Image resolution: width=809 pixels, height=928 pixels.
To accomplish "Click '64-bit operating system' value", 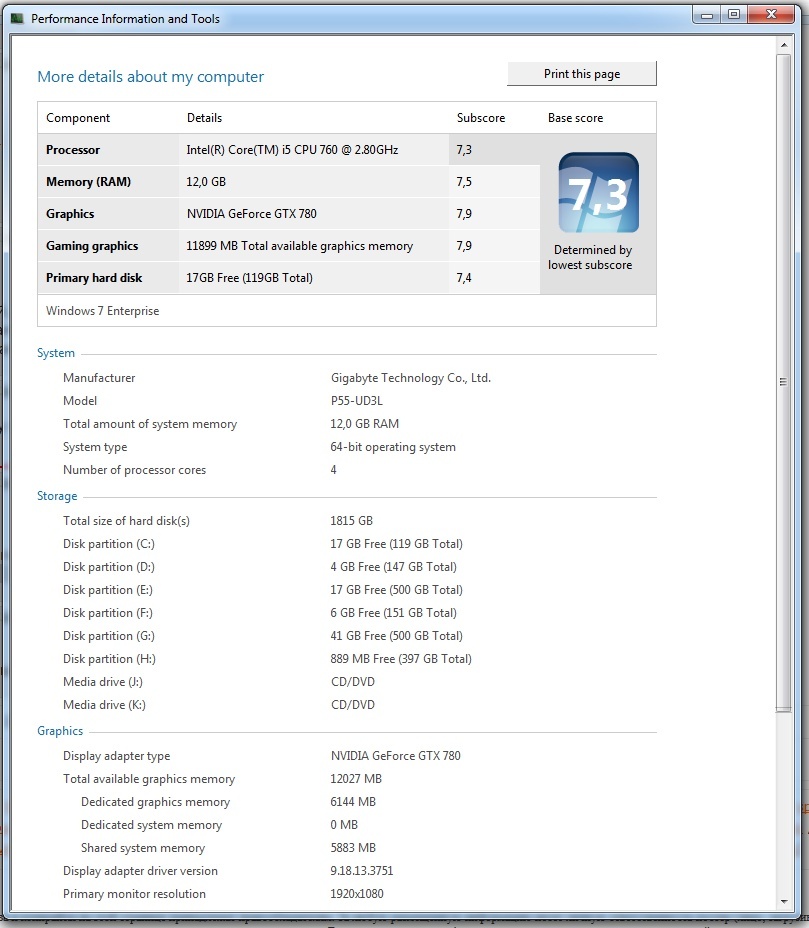I will click(393, 447).
